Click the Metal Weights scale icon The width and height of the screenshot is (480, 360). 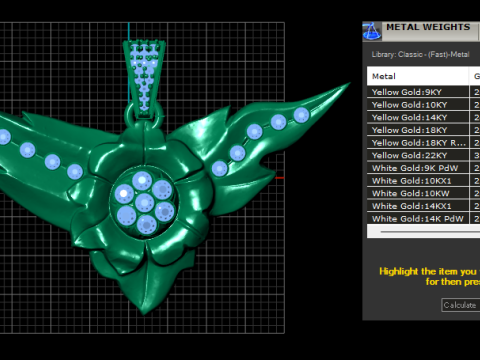[372, 31]
